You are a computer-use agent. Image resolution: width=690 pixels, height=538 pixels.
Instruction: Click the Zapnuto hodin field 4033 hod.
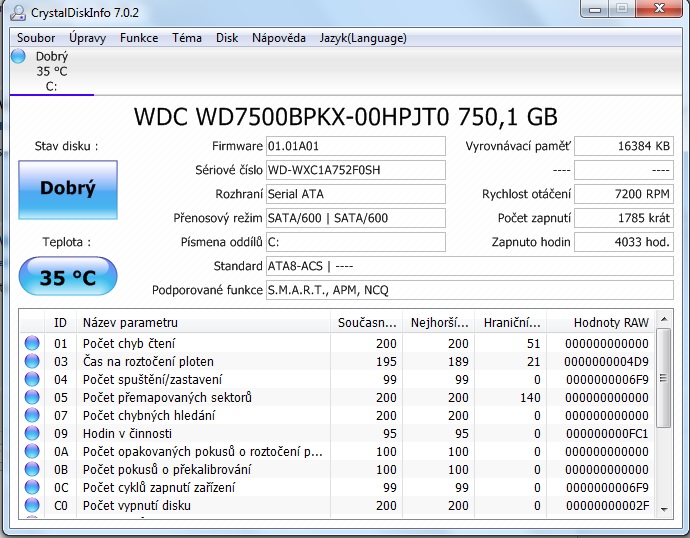tap(624, 242)
